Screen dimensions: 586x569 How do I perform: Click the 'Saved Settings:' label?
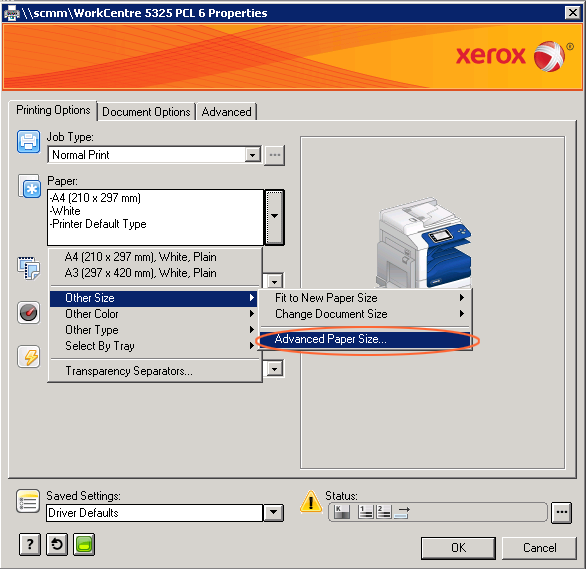coord(83,496)
